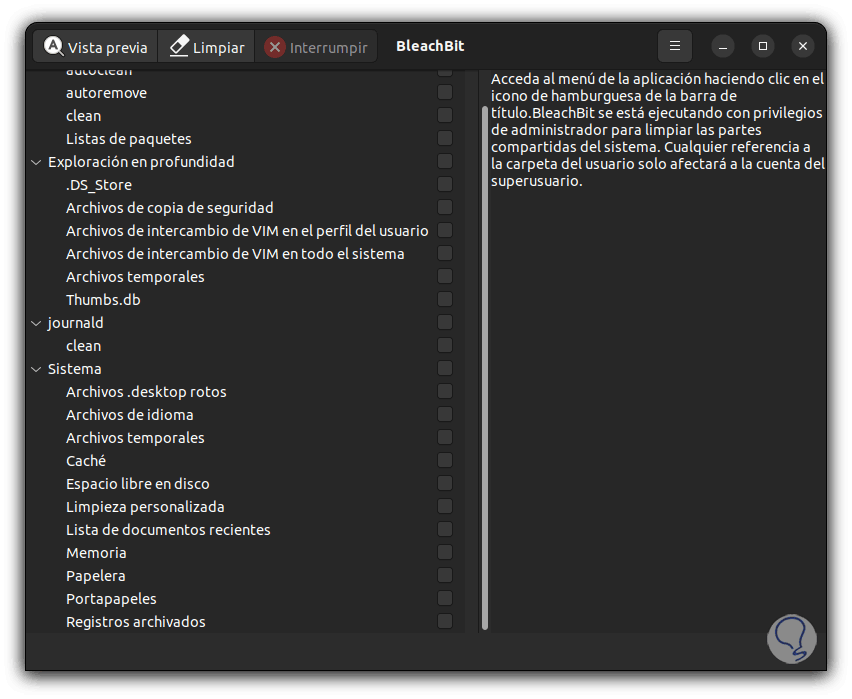Tick Archivos de copia de seguridad checkbox

445,208
